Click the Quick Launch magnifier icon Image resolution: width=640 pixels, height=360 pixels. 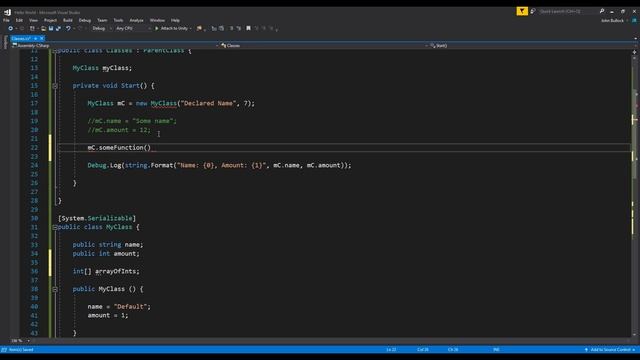[602, 11]
